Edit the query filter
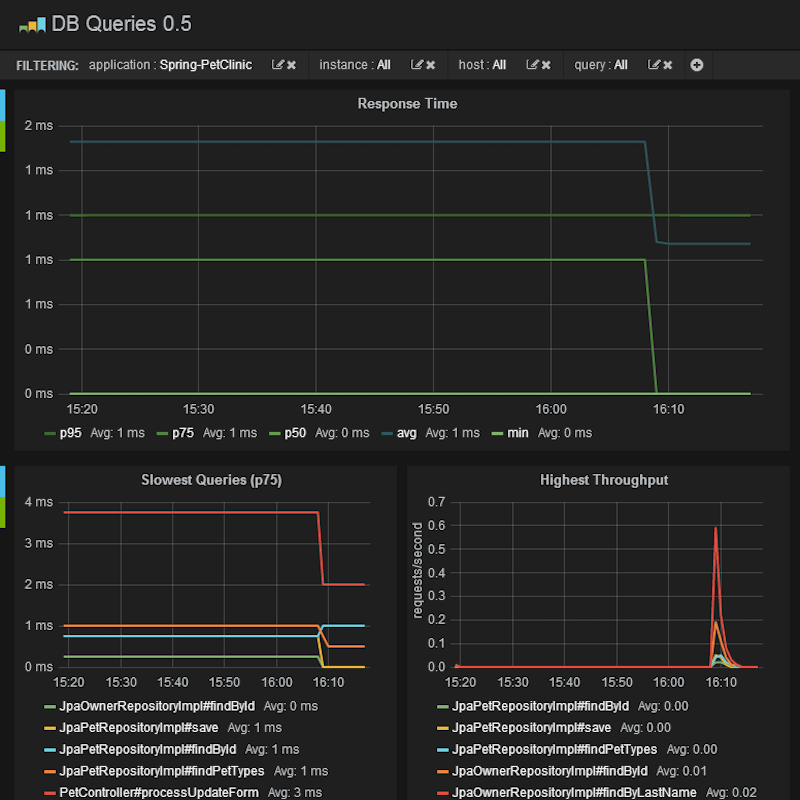The height and width of the screenshot is (800, 800). 654,65
